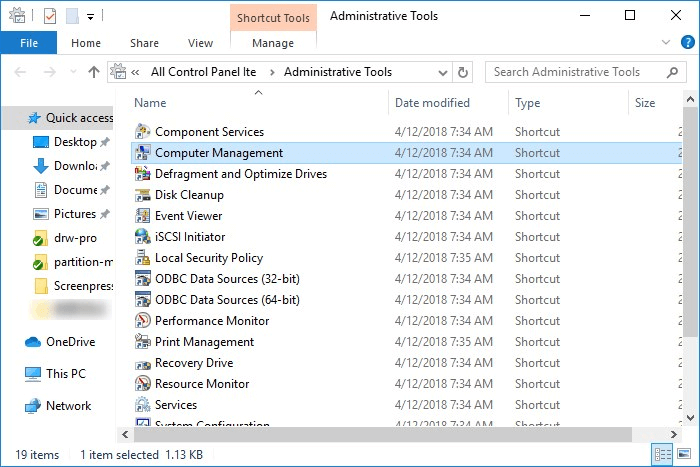Viewport: 700px width, 467px height.
Task: Go up one folder level
Action: [94, 72]
